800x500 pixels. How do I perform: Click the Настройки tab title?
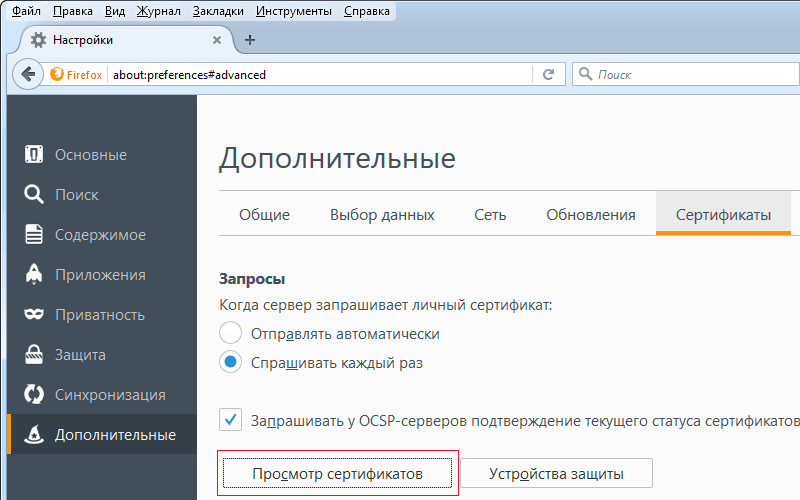pyautogui.click(x=83, y=40)
